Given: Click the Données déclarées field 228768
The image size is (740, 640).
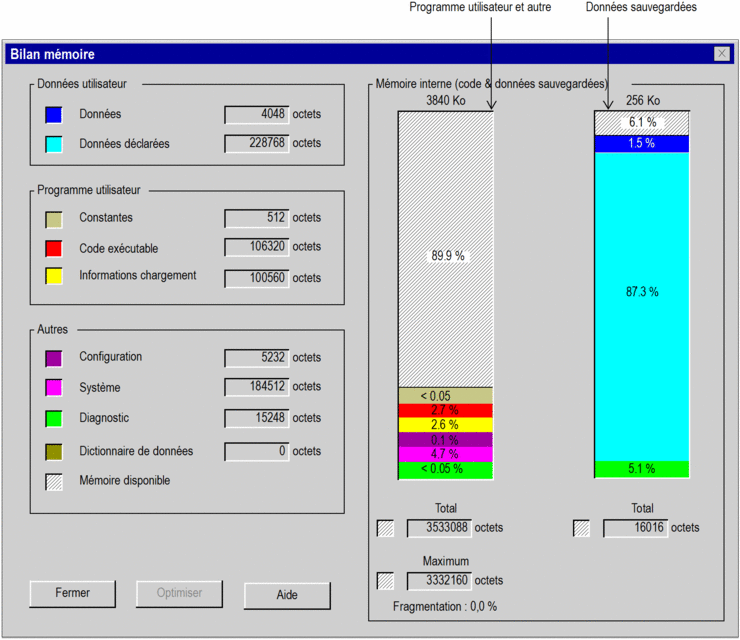Looking at the screenshot, I should coord(257,143).
